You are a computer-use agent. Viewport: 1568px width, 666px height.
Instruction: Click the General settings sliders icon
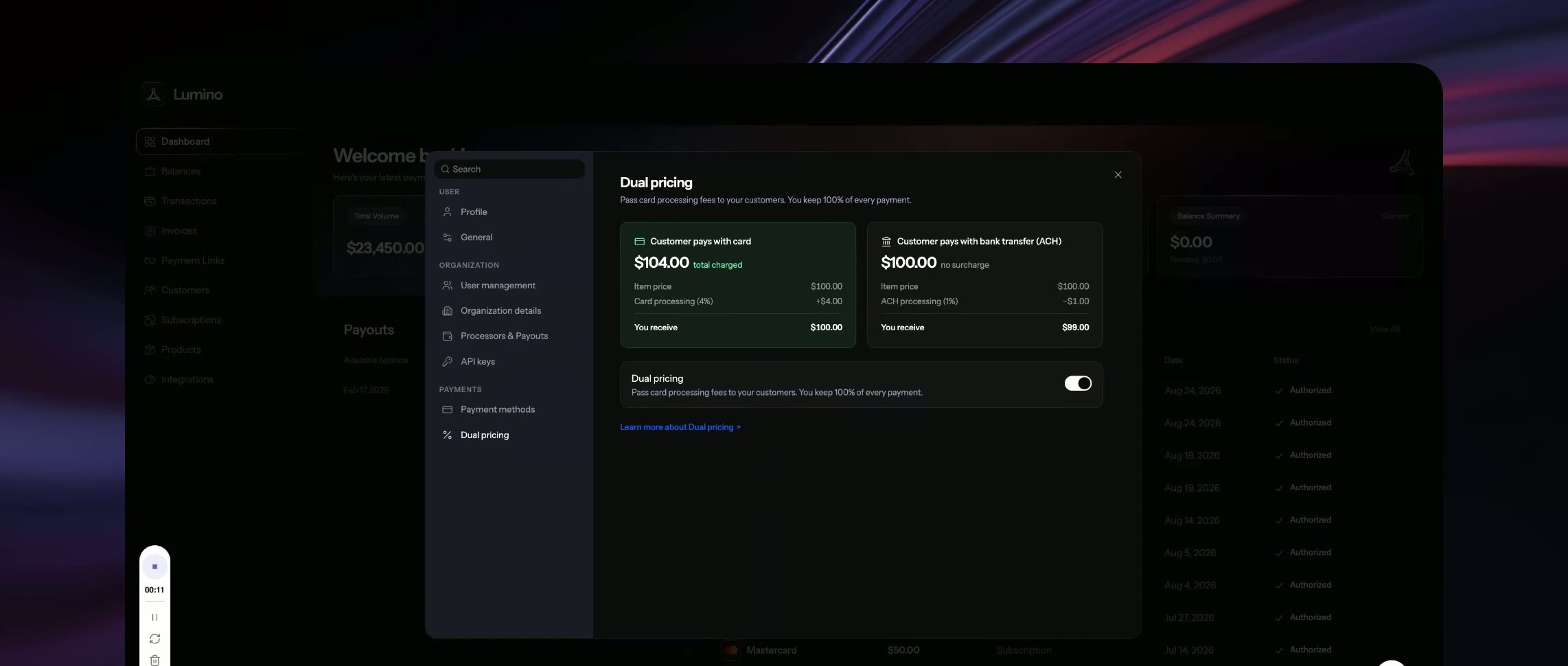tap(447, 238)
